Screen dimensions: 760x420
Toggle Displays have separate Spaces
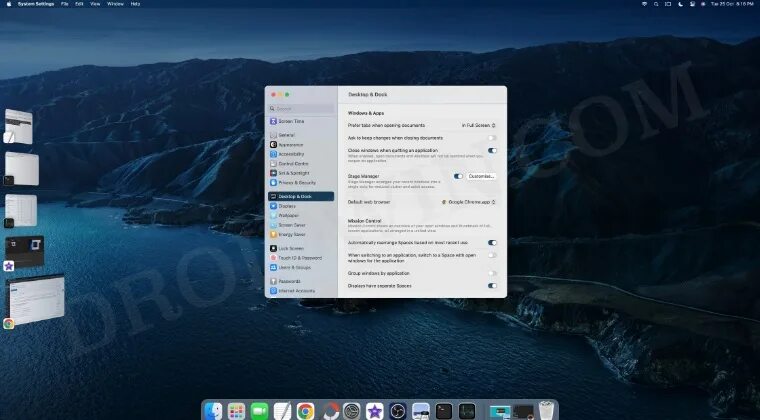tap(492, 286)
